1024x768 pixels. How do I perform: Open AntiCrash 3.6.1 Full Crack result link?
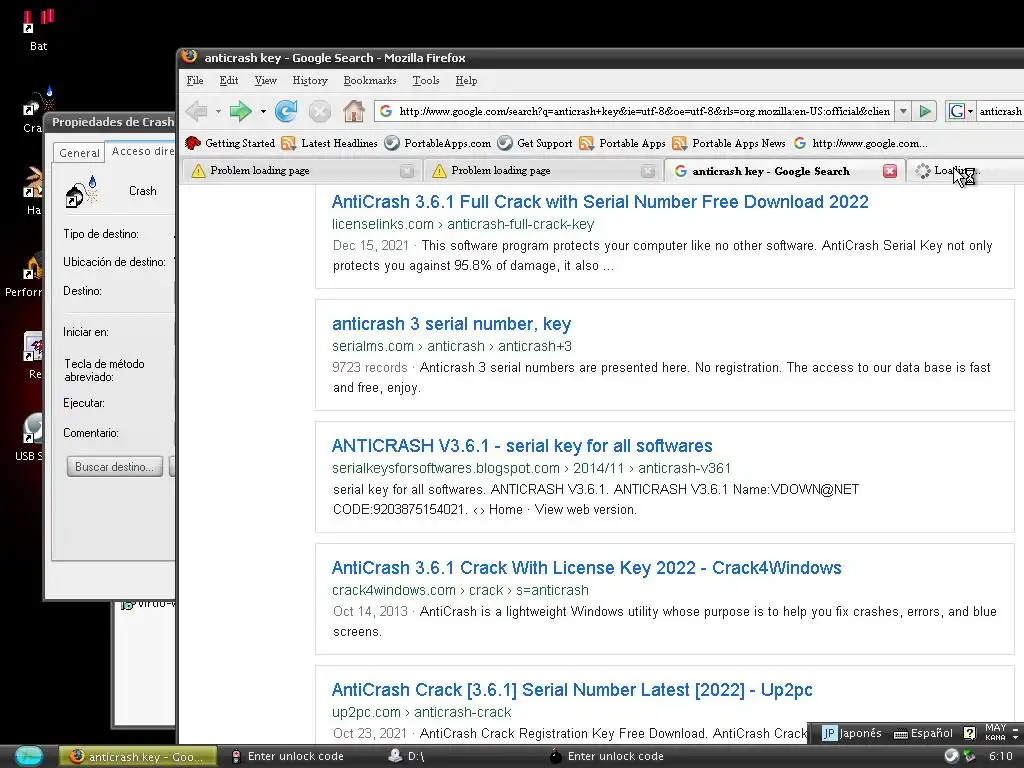coord(600,202)
